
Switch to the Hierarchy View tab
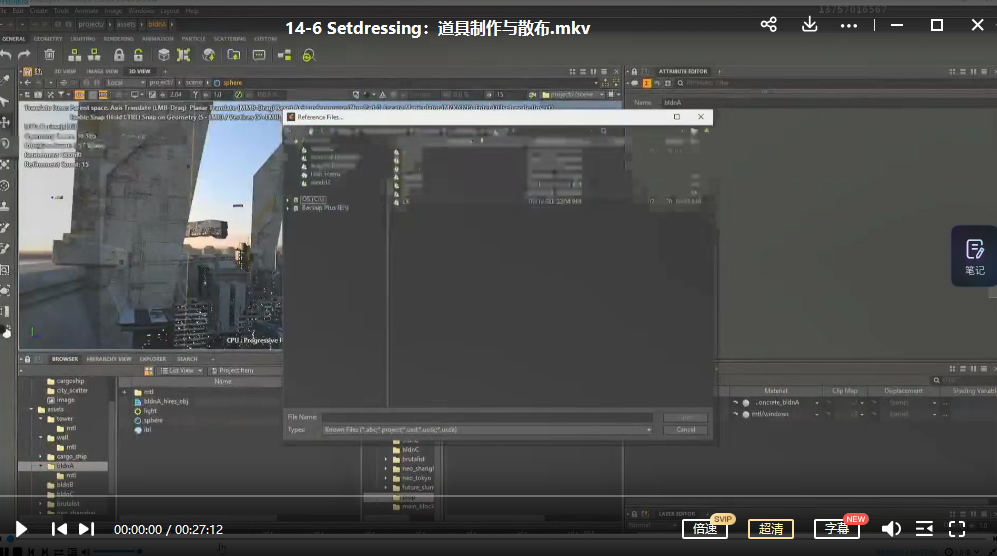click(109, 359)
